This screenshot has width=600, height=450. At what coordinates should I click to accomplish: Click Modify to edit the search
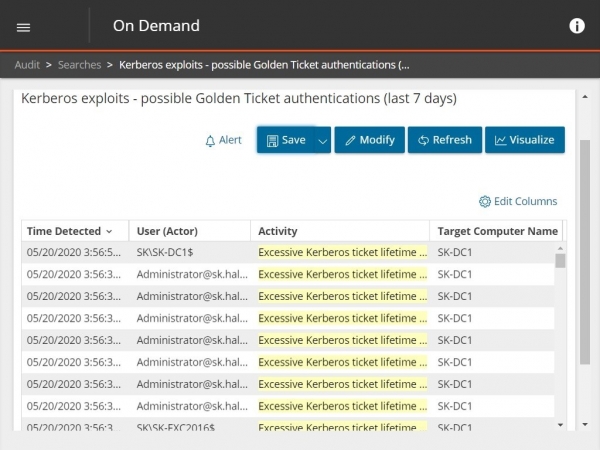click(x=369, y=140)
